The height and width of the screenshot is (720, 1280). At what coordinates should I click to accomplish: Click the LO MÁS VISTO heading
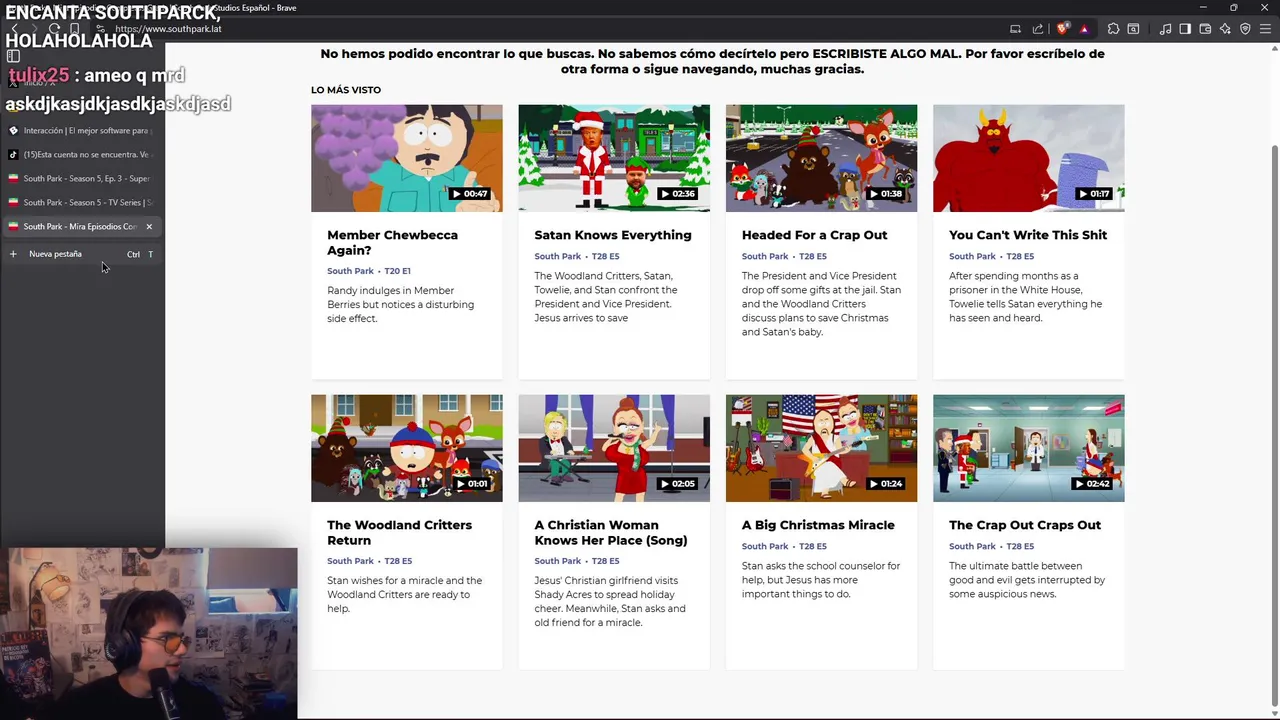coord(346,90)
